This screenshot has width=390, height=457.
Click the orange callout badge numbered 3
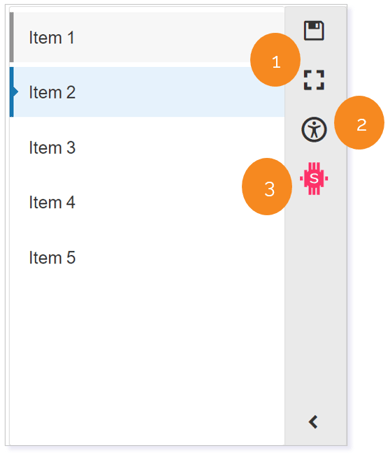(x=267, y=186)
